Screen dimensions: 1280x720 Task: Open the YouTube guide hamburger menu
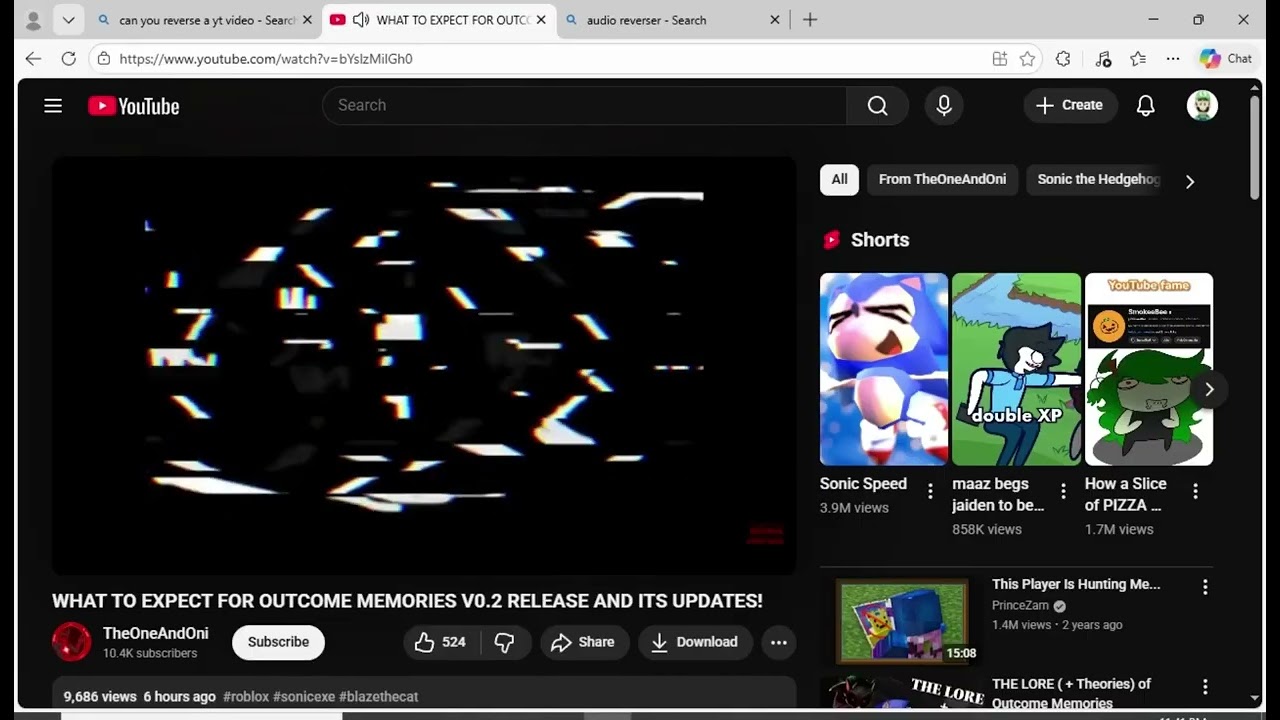click(53, 106)
